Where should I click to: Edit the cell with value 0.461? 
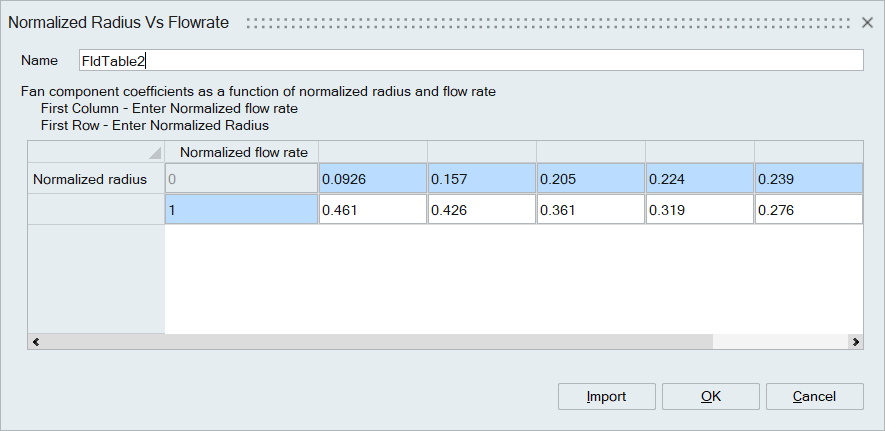(372, 210)
